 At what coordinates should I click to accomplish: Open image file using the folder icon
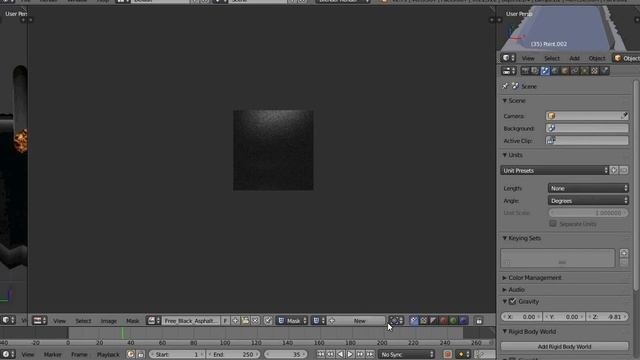[245, 321]
